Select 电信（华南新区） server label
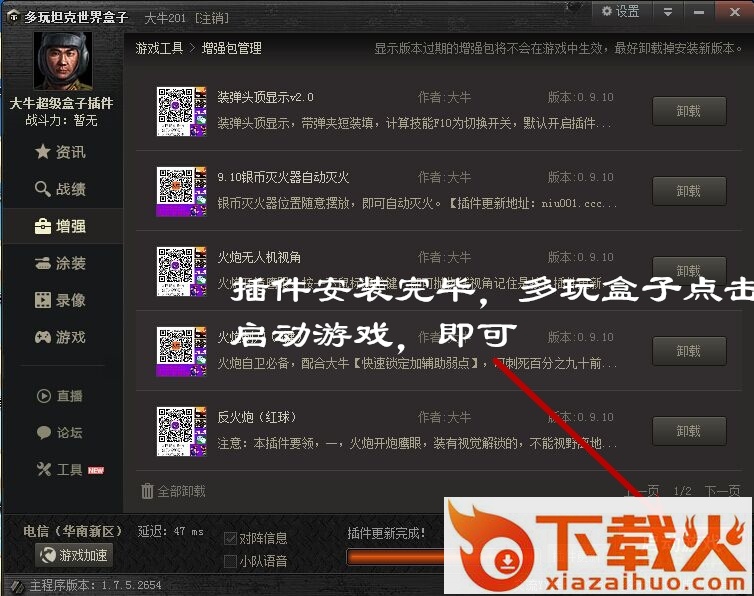 tap(73, 532)
